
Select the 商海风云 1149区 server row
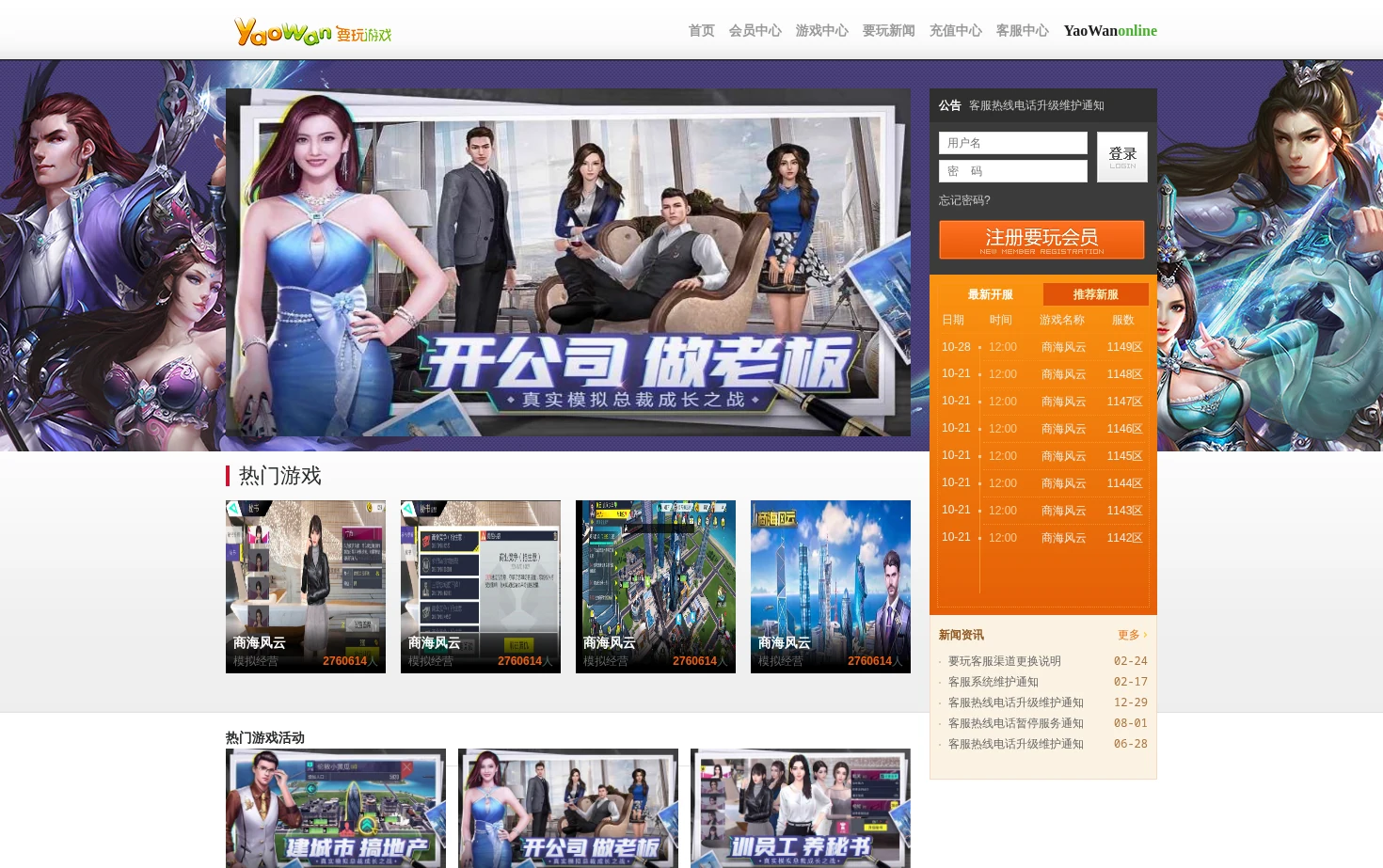tap(1042, 347)
